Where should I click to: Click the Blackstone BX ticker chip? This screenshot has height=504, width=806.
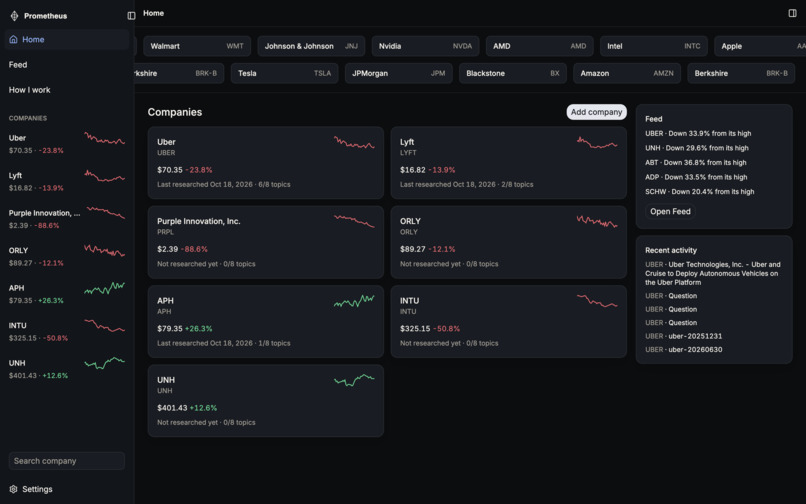(x=512, y=74)
